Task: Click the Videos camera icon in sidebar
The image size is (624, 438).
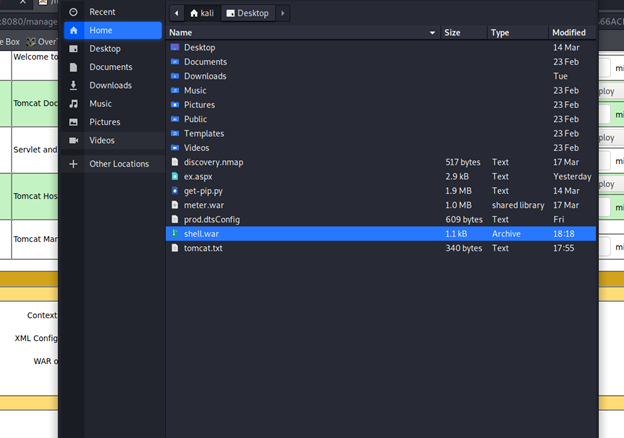Action: click(73, 140)
